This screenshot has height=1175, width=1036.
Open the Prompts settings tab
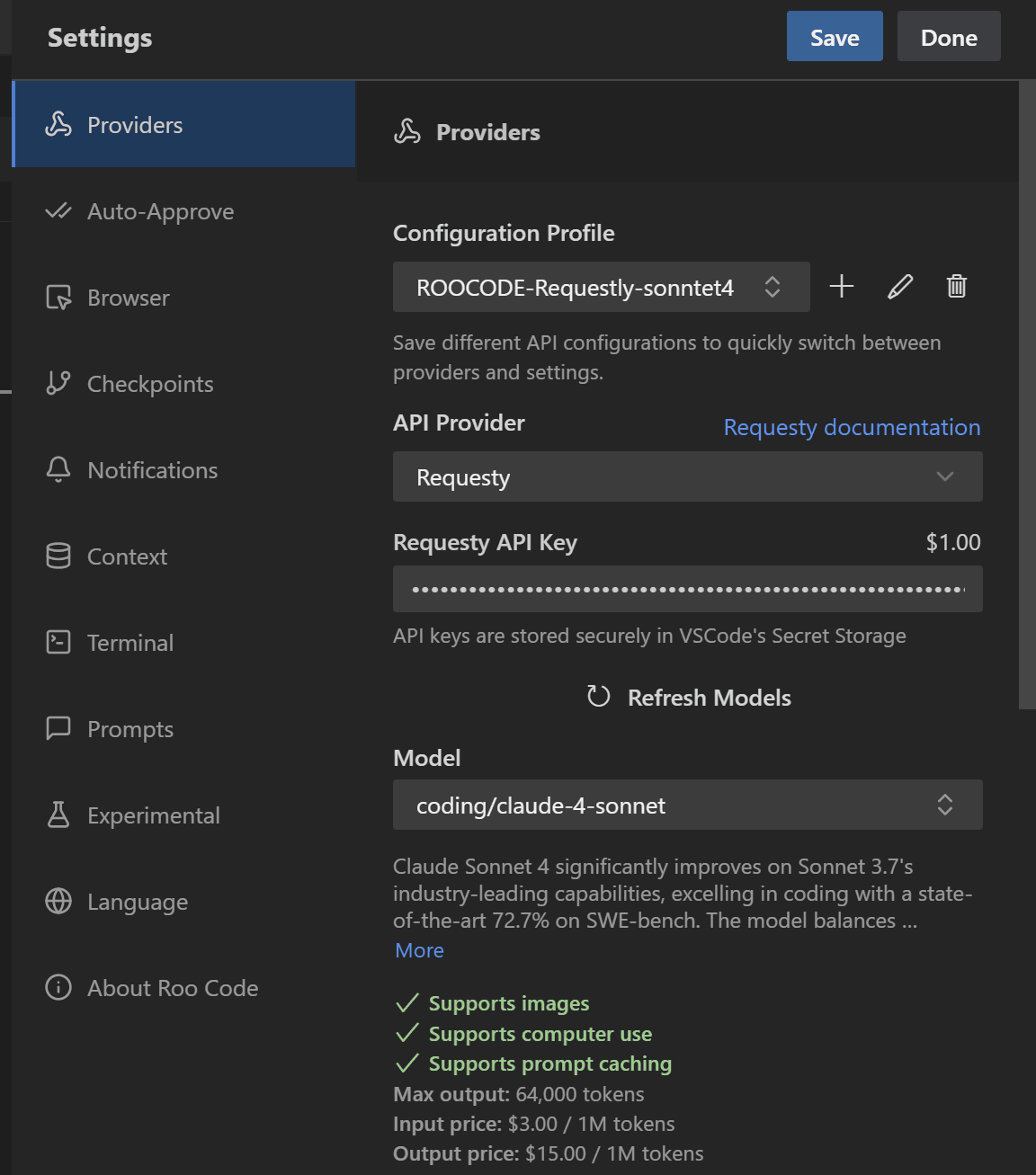[x=184, y=728]
